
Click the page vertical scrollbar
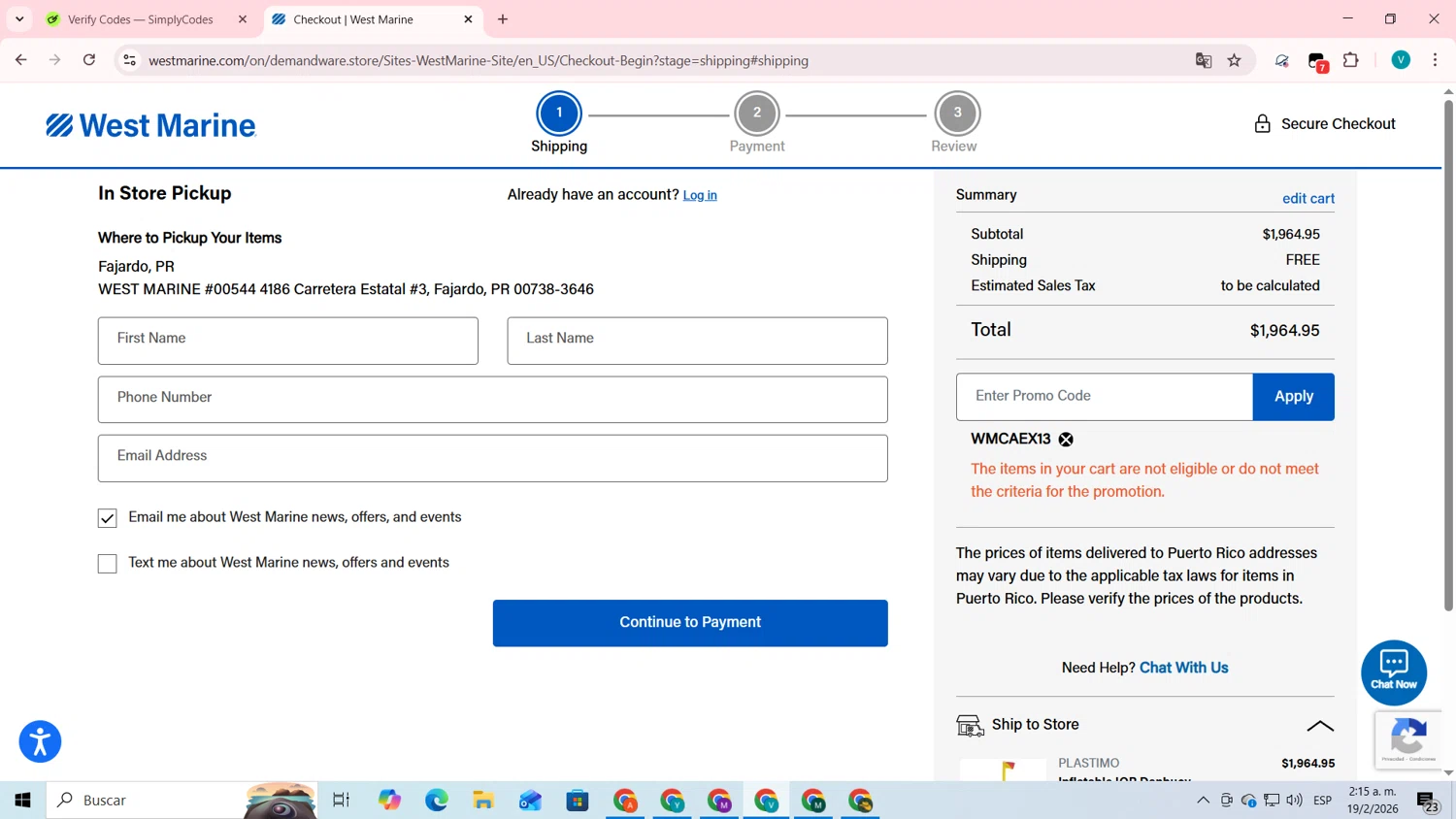tap(1448, 355)
